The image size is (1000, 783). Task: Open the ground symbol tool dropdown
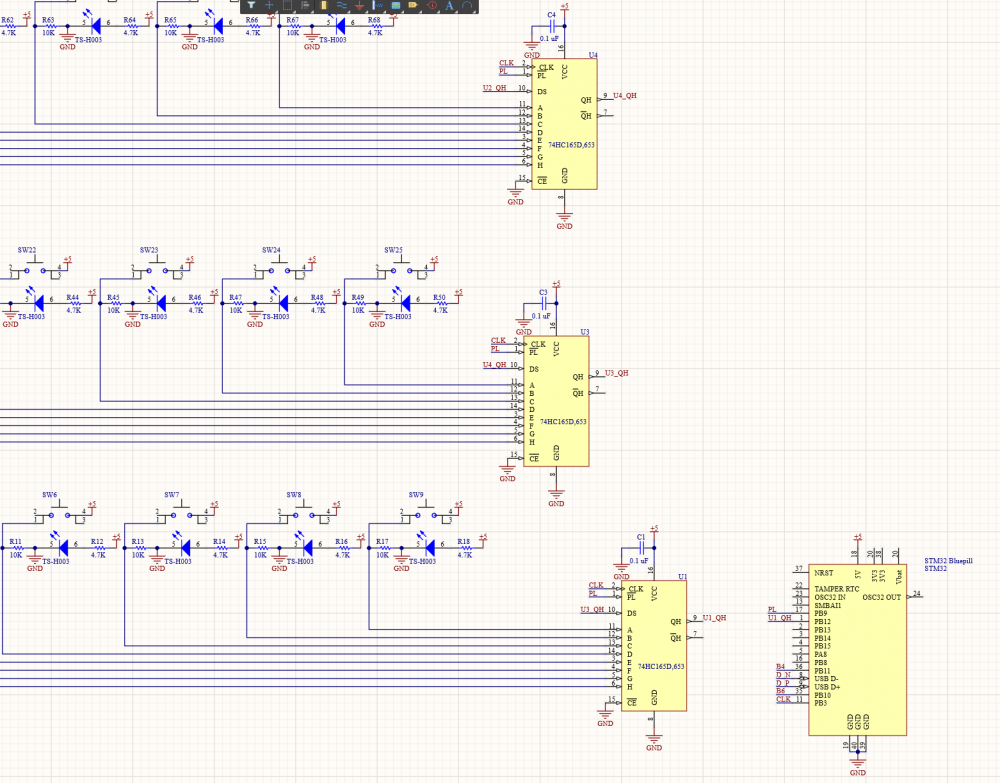pyautogui.click(x=366, y=13)
